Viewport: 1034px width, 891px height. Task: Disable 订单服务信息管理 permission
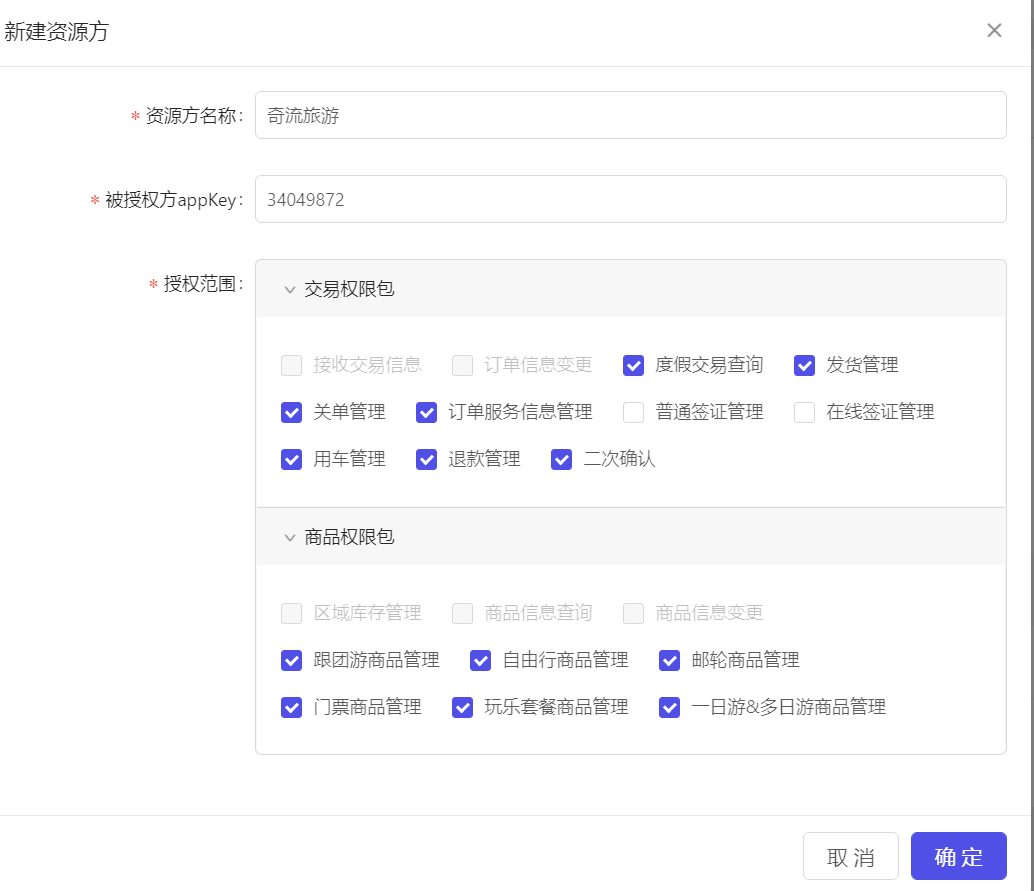point(427,412)
